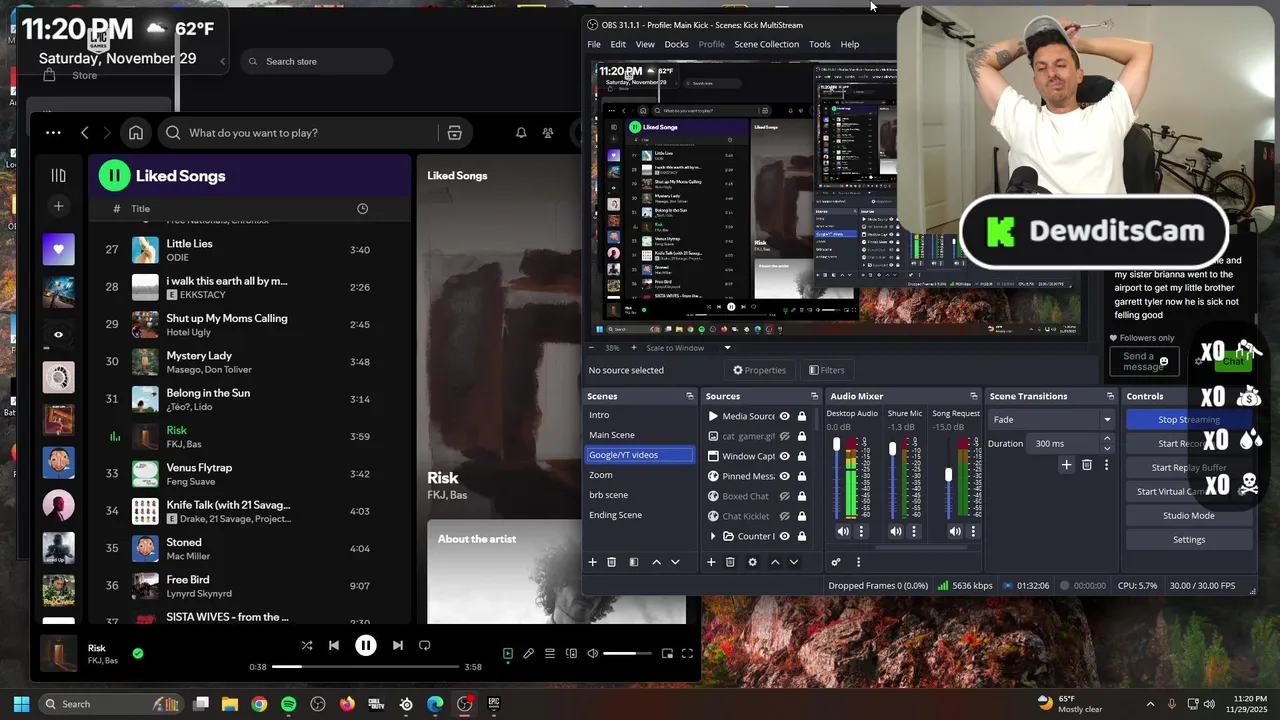Screen dimensions: 1280x720
Task: Open Shure Mic three-dot options
Action: click(913, 532)
